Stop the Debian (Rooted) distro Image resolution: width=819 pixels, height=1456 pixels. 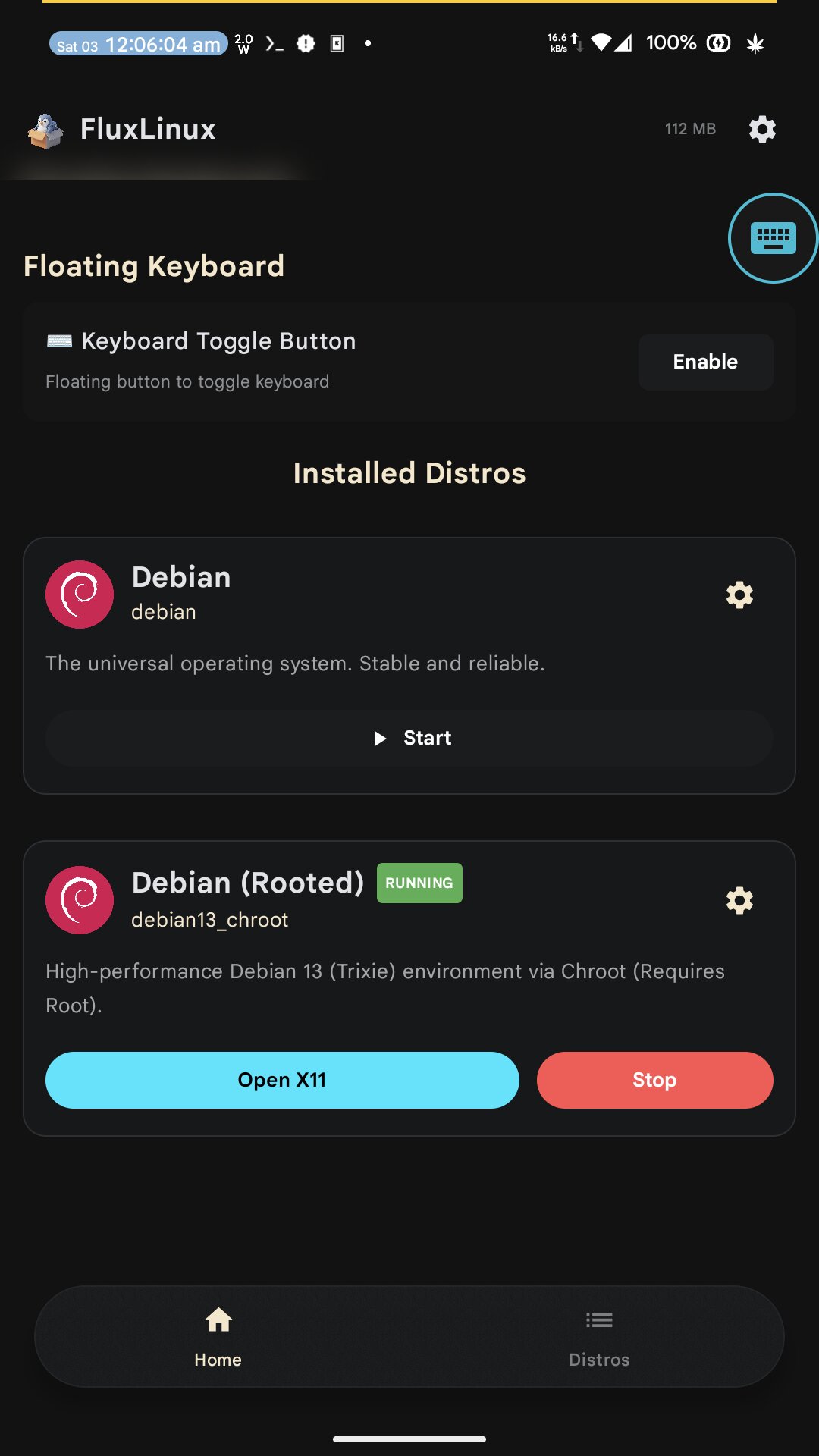click(x=655, y=1080)
